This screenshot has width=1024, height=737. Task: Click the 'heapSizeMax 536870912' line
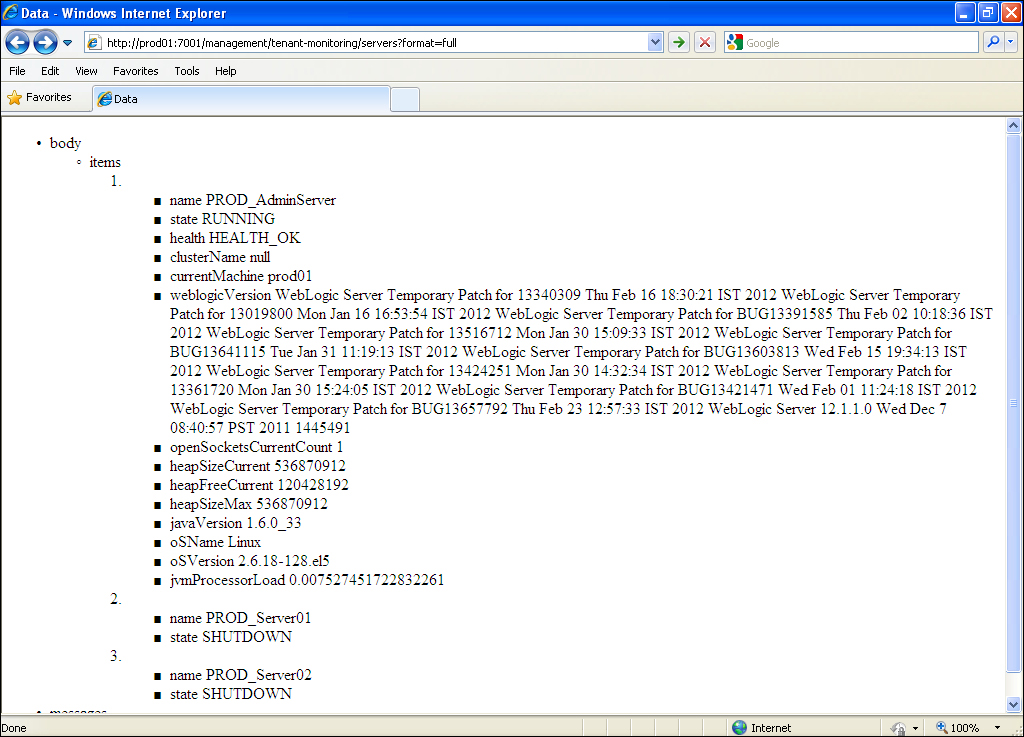(249, 504)
